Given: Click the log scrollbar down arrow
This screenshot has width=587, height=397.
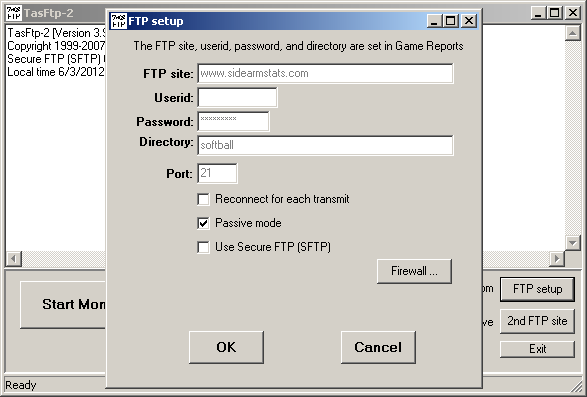Looking at the screenshot, I should point(572,243).
